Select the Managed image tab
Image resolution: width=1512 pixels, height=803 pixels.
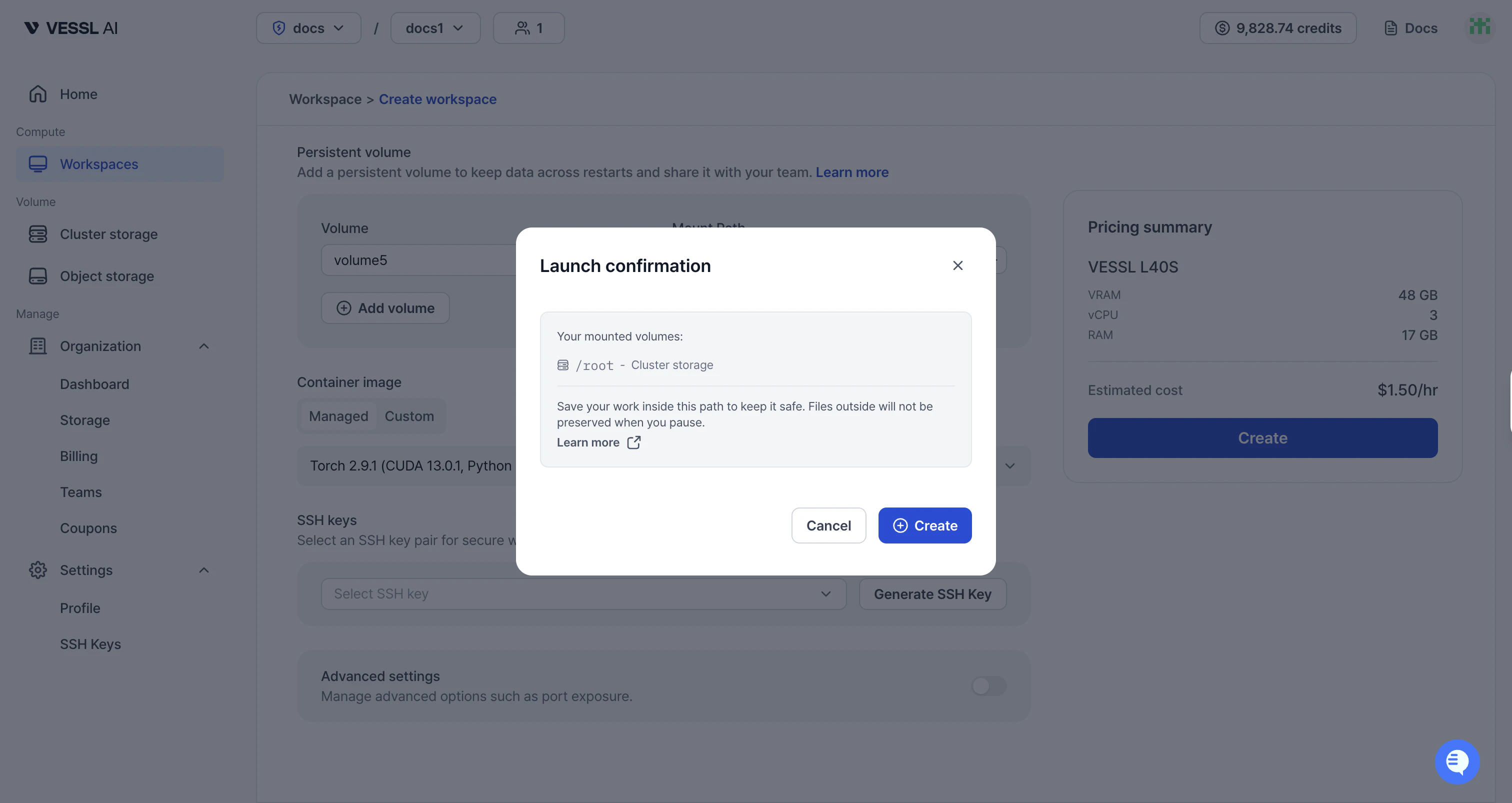pyautogui.click(x=338, y=415)
